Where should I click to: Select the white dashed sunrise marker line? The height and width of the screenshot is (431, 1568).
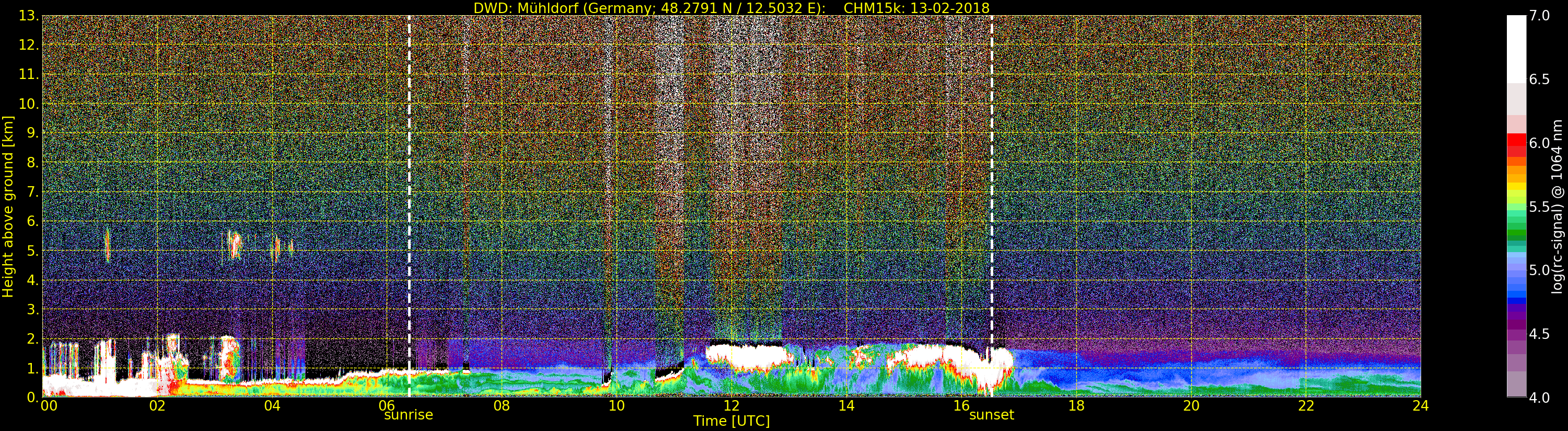coord(409,206)
